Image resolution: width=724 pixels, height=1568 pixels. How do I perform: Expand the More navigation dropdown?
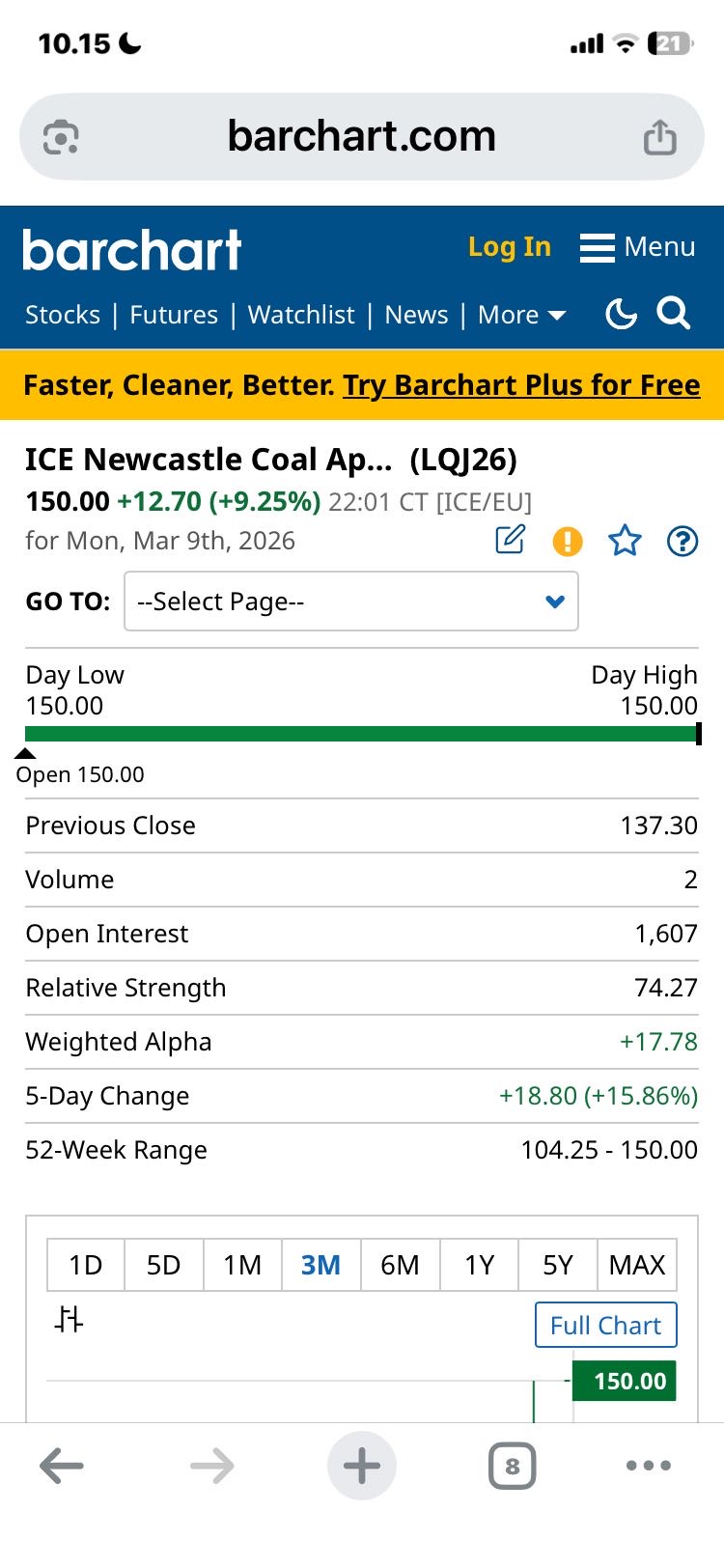pyautogui.click(x=521, y=315)
